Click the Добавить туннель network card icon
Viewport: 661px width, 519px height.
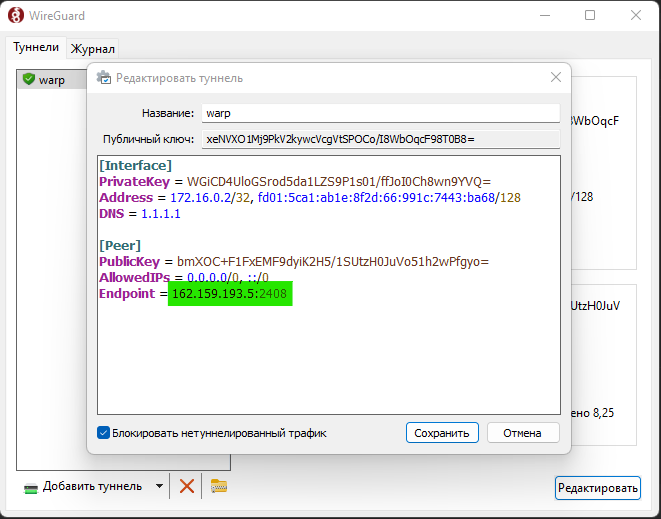pos(31,487)
